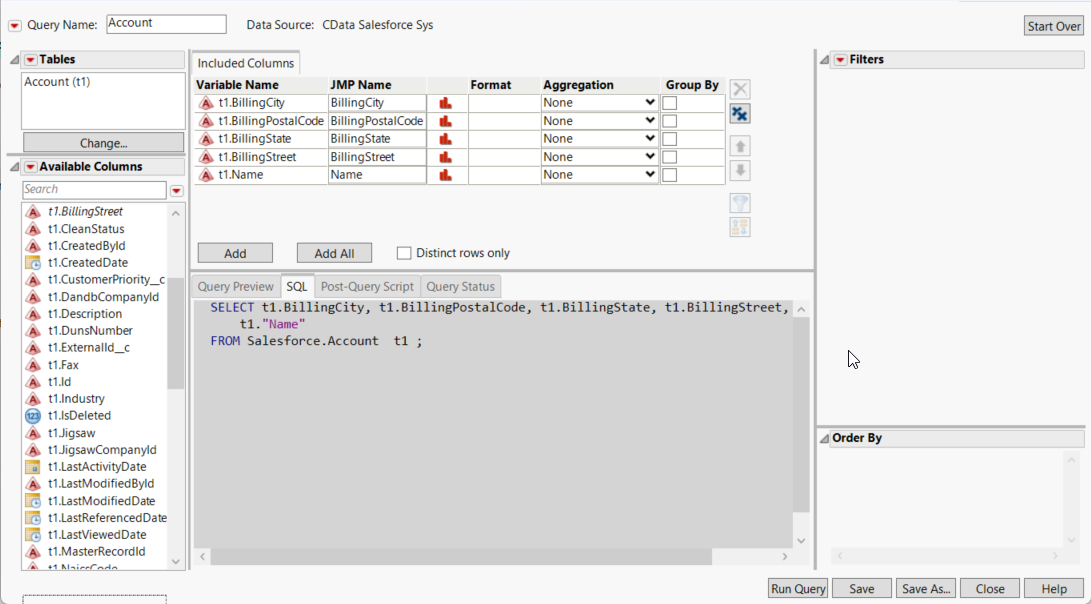
Task: Select the remove all columns icon
Action: tap(739, 113)
